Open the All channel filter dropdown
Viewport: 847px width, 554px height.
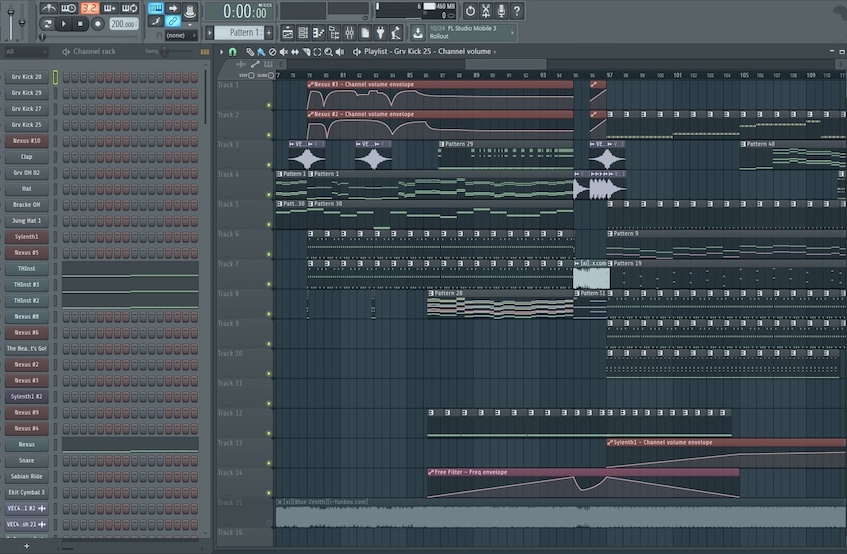(x=26, y=52)
